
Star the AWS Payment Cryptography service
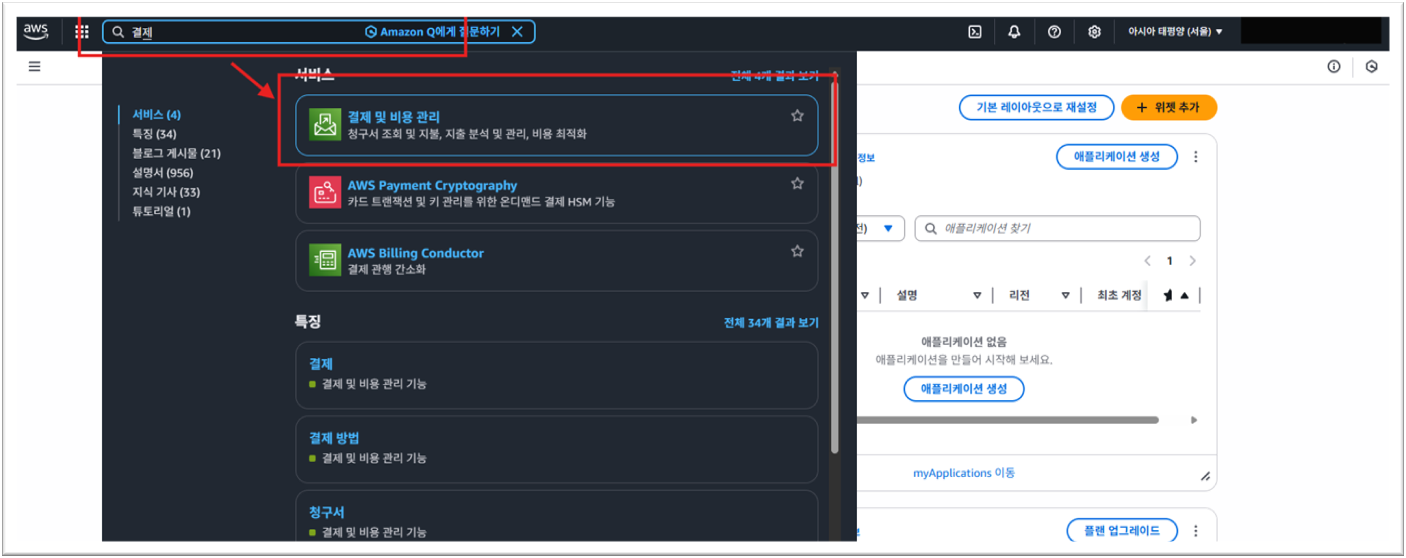click(797, 184)
